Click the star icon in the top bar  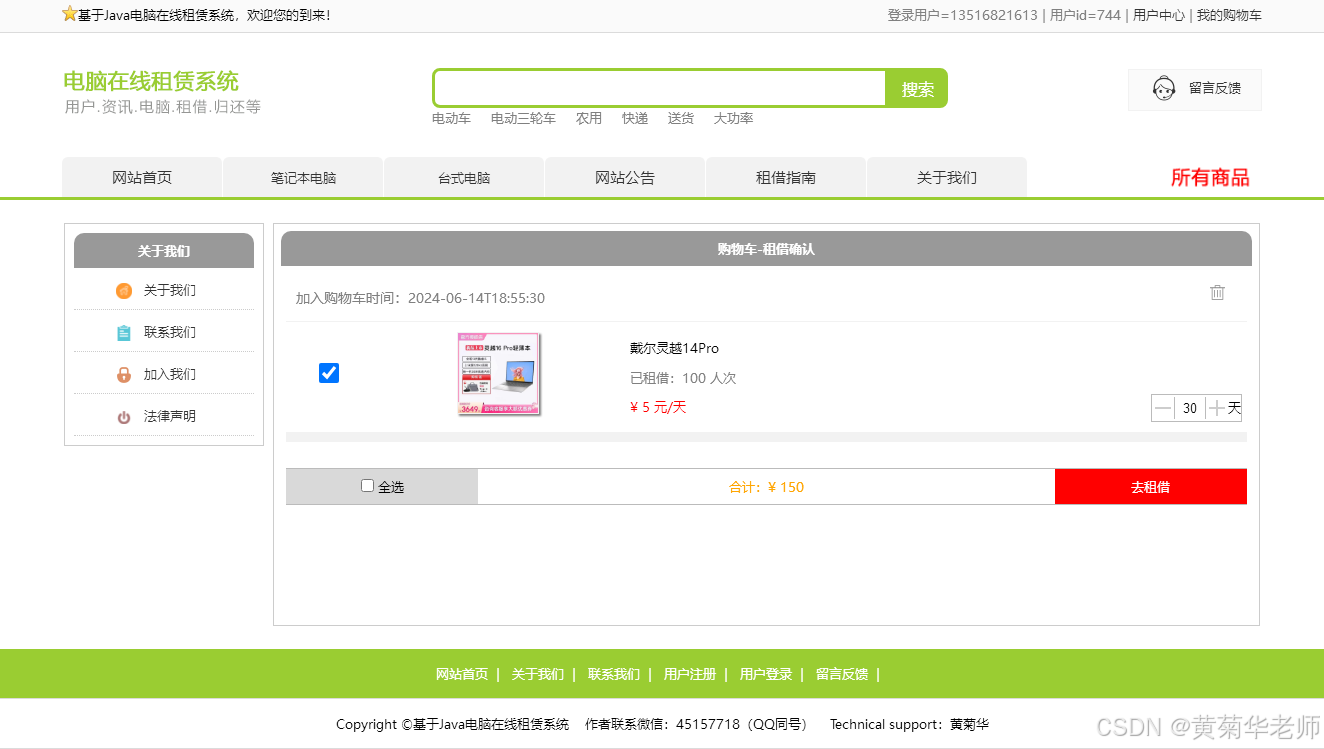pyautogui.click(x=69, y=14)
